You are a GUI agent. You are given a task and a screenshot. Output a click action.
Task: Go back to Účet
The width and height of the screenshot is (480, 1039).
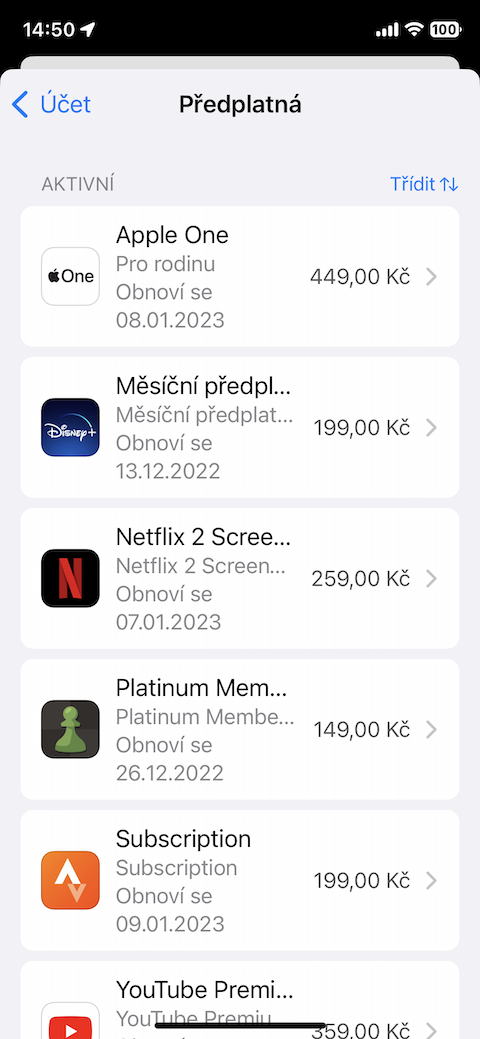pos(52,105)
